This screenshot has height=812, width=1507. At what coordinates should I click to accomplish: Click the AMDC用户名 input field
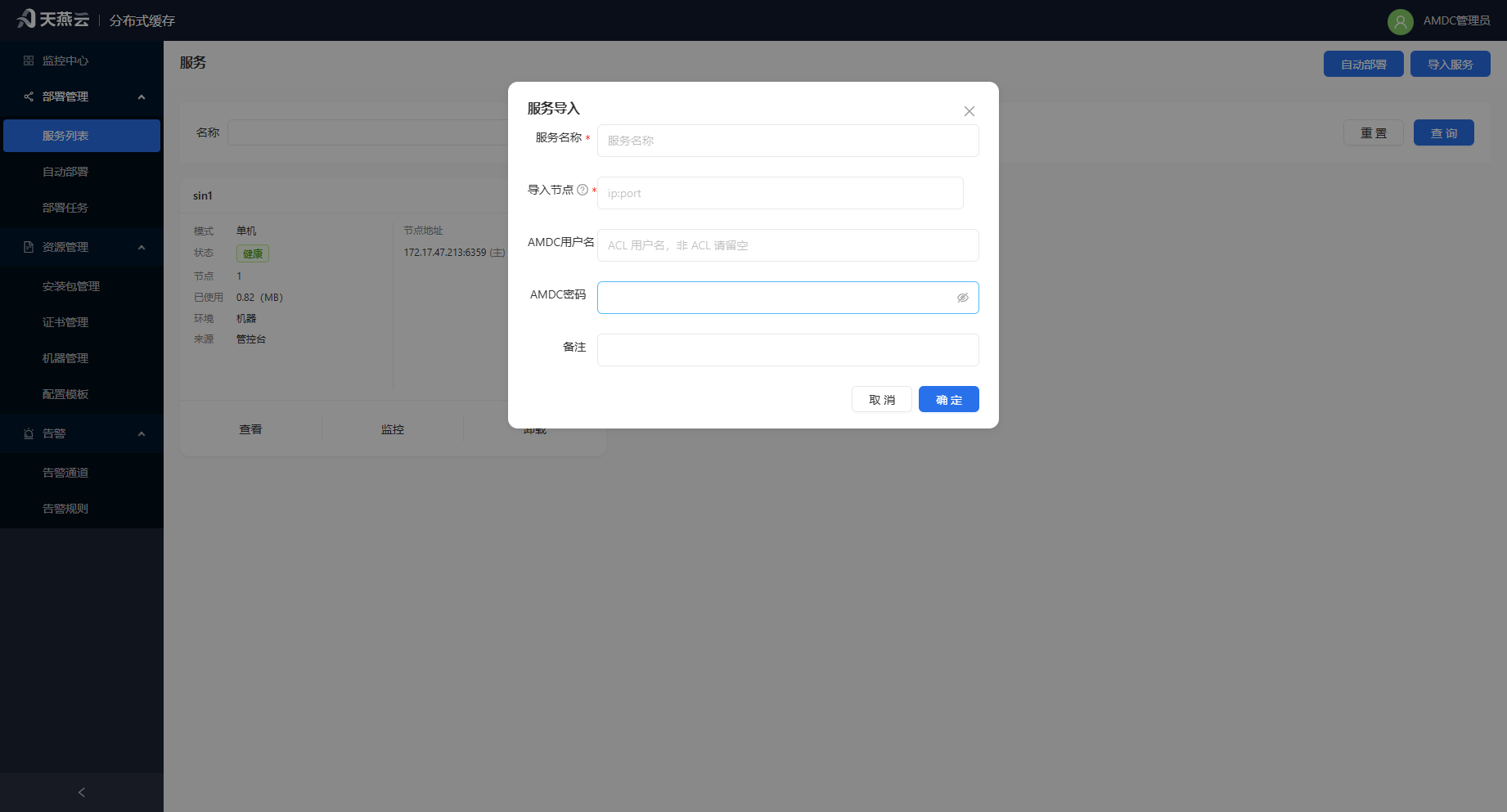[x=788, y=245]
